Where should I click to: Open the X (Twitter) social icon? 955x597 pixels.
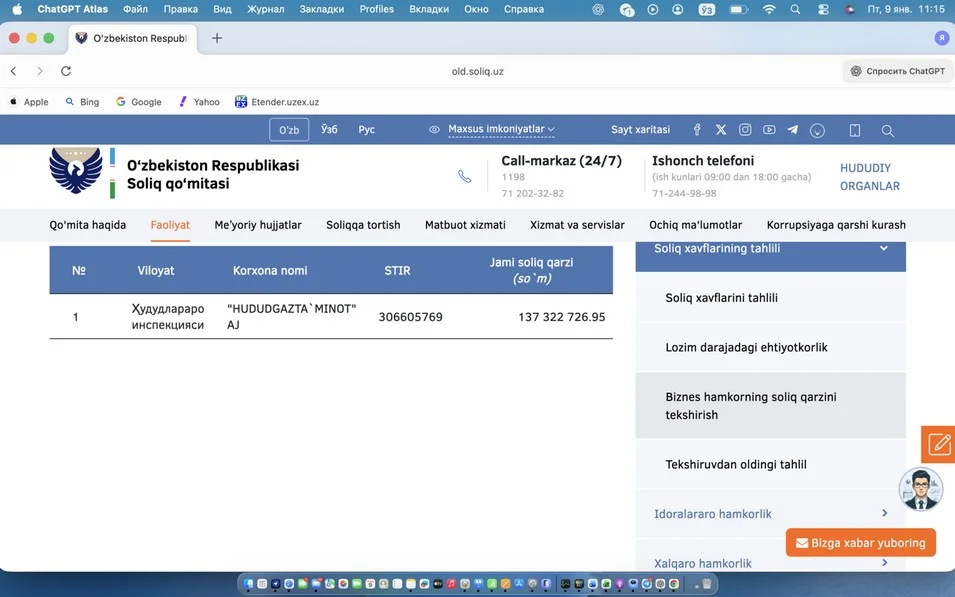(721, 130)
